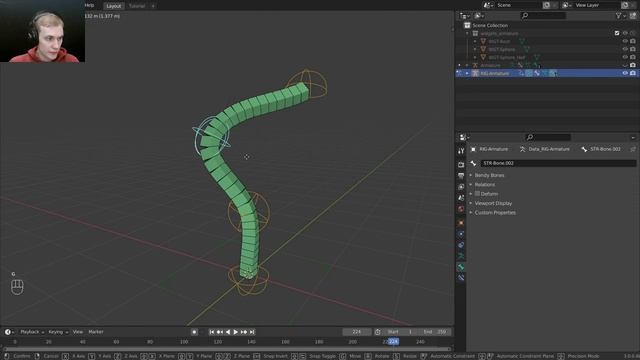Open timeline Marker menu

[x=96, y=332]
